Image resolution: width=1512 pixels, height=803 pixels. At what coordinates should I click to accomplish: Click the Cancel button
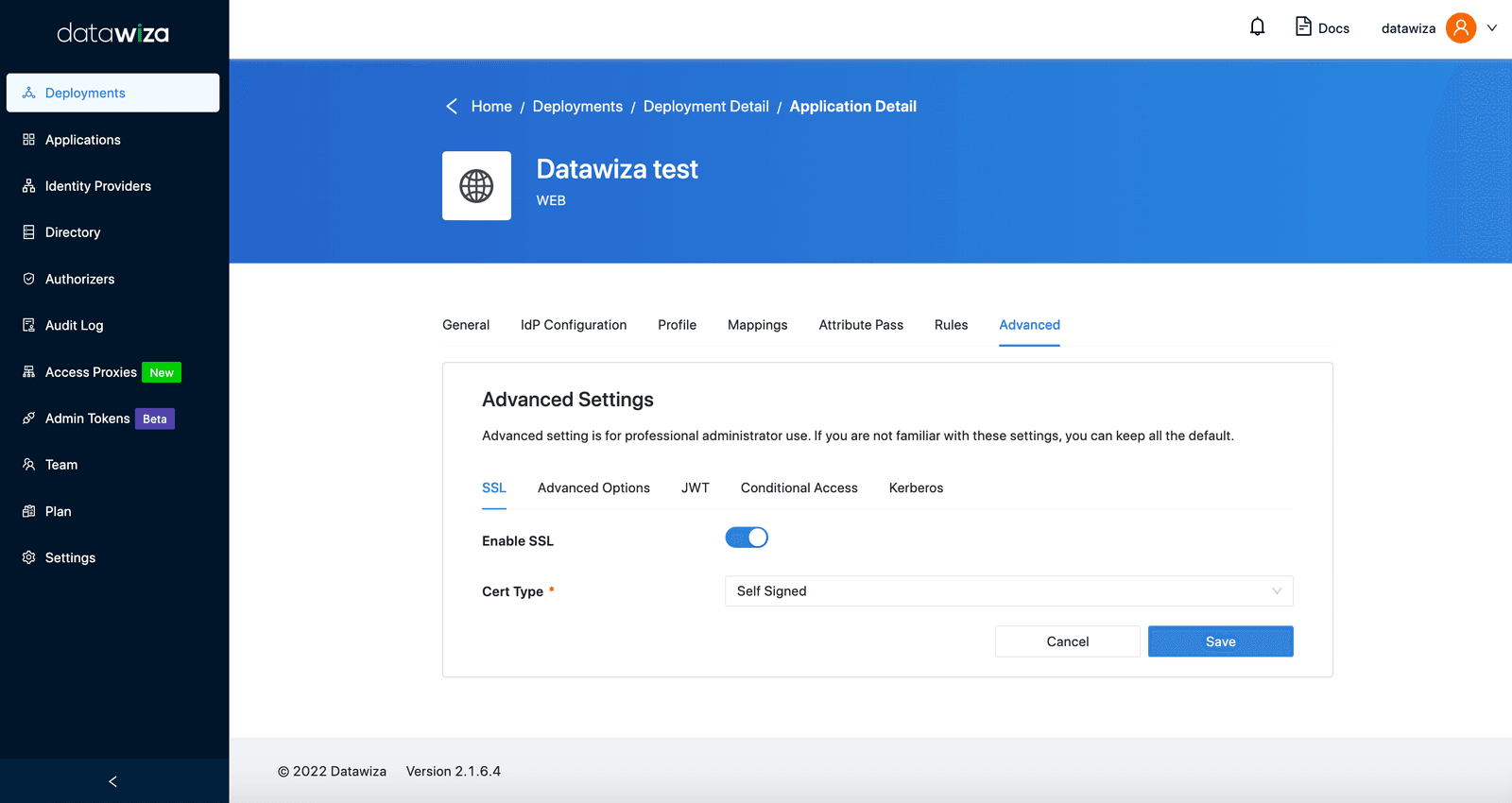(x=1068, y=641)
